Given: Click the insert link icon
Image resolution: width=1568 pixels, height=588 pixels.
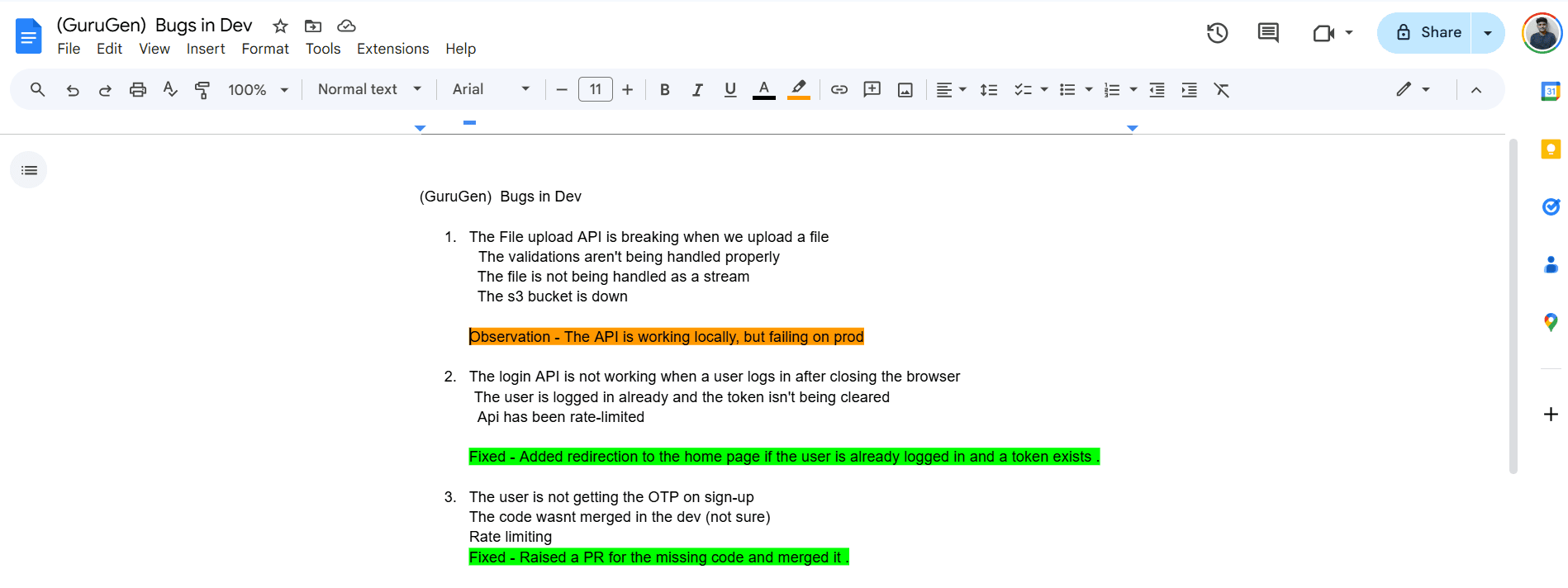Looking at the screenshot, I should click(x=839, y=90).
